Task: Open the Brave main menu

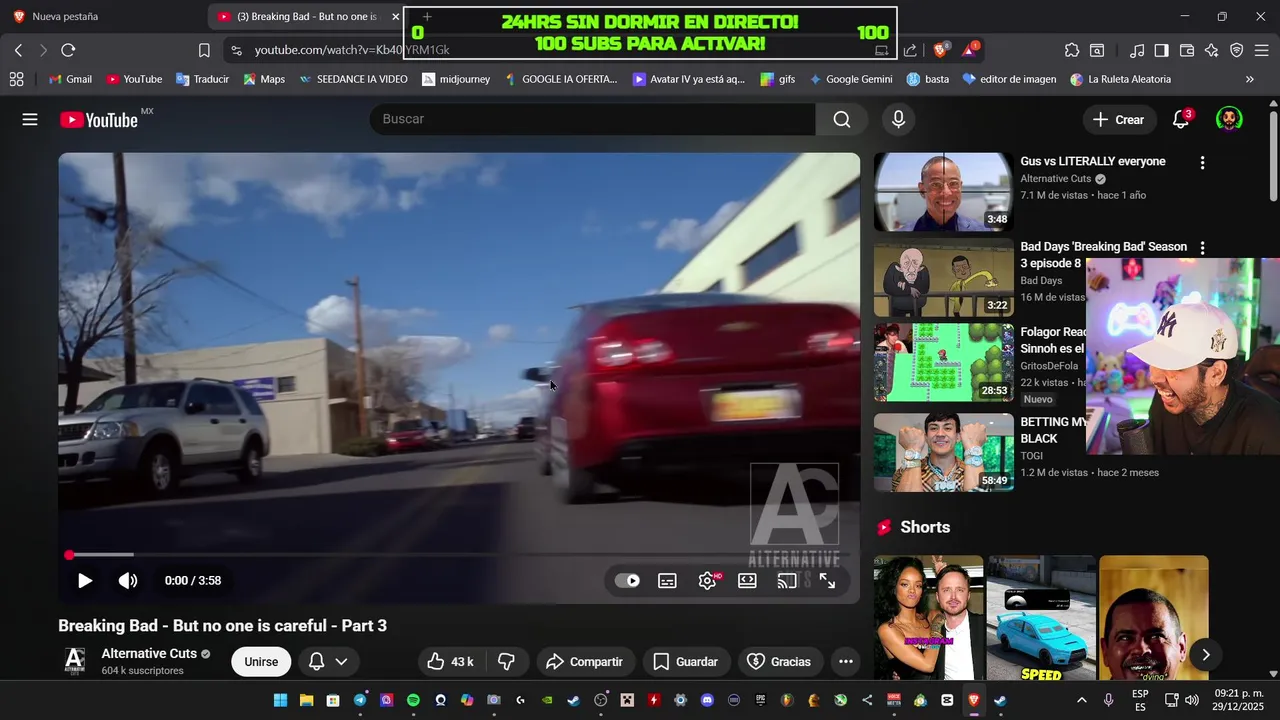Action: tap(1262, 50)
